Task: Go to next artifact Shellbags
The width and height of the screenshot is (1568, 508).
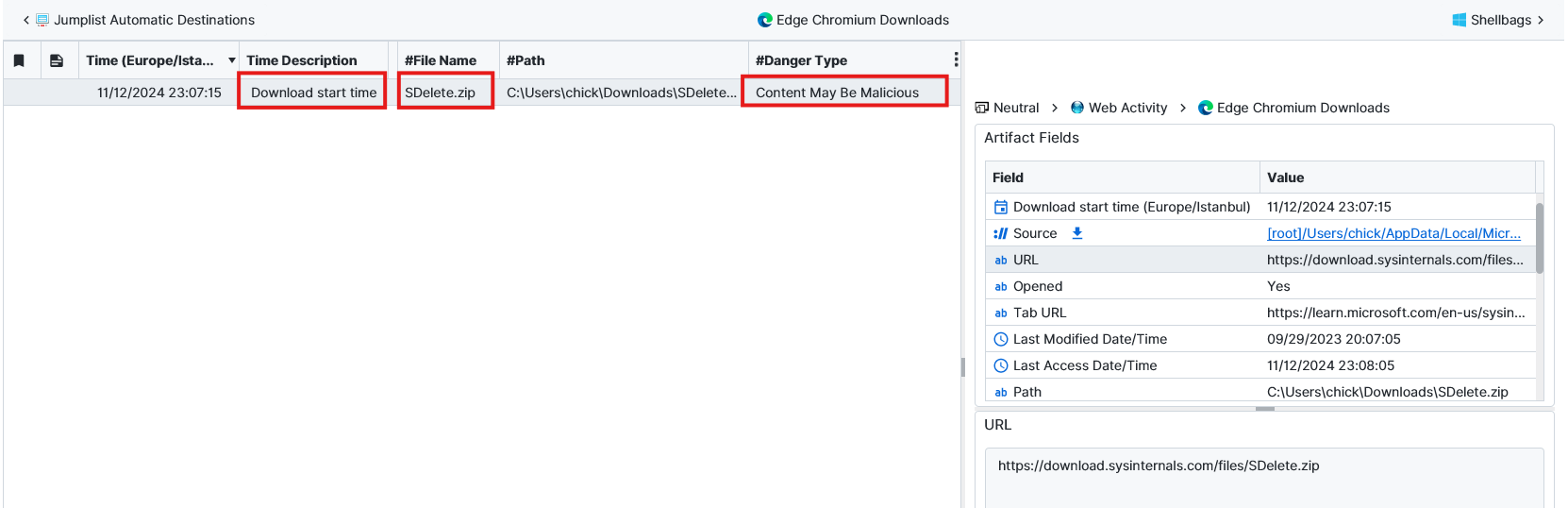Action: [x=1498, y=20]
